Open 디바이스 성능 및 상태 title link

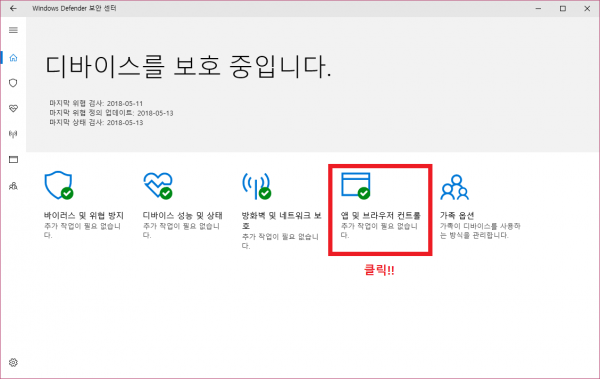[x=183, y=216]
